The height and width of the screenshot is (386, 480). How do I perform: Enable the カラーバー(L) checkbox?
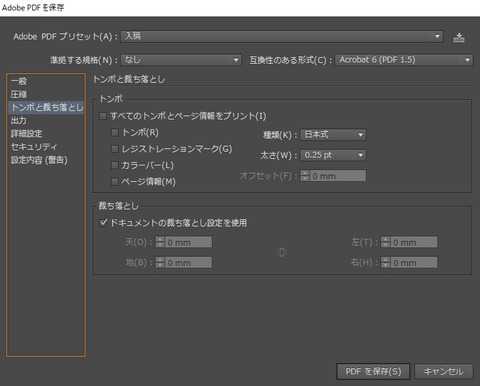115,165
